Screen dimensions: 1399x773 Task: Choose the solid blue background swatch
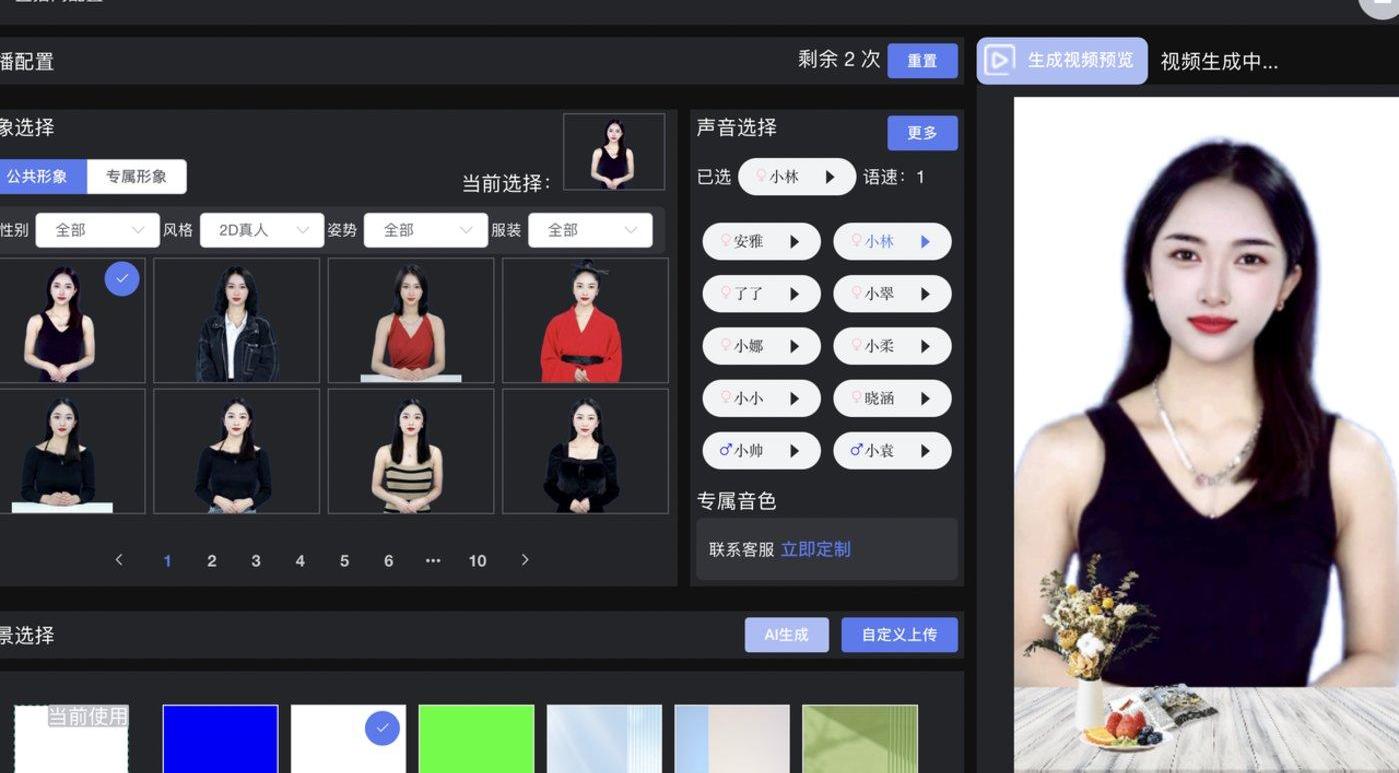coord(220,738)
